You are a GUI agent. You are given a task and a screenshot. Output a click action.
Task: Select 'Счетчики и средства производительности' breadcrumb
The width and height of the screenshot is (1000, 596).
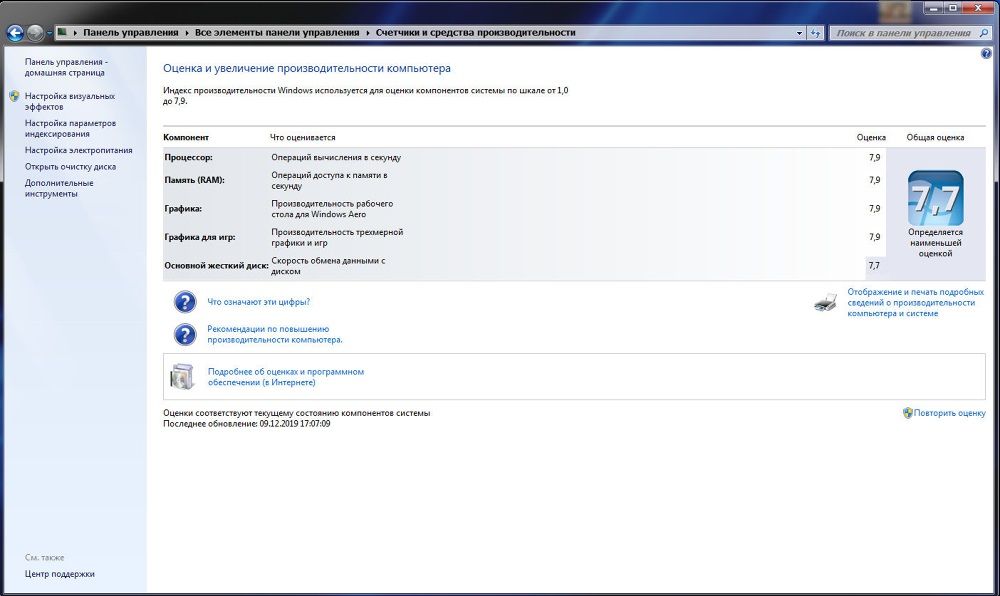point(476,33)
